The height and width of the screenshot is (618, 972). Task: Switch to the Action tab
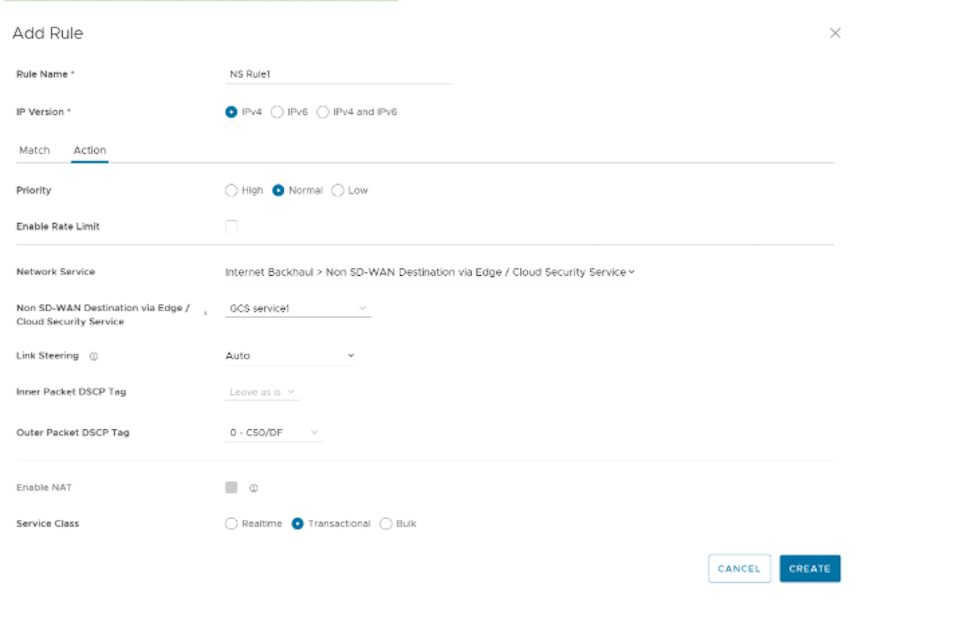(x=89, y=150)
